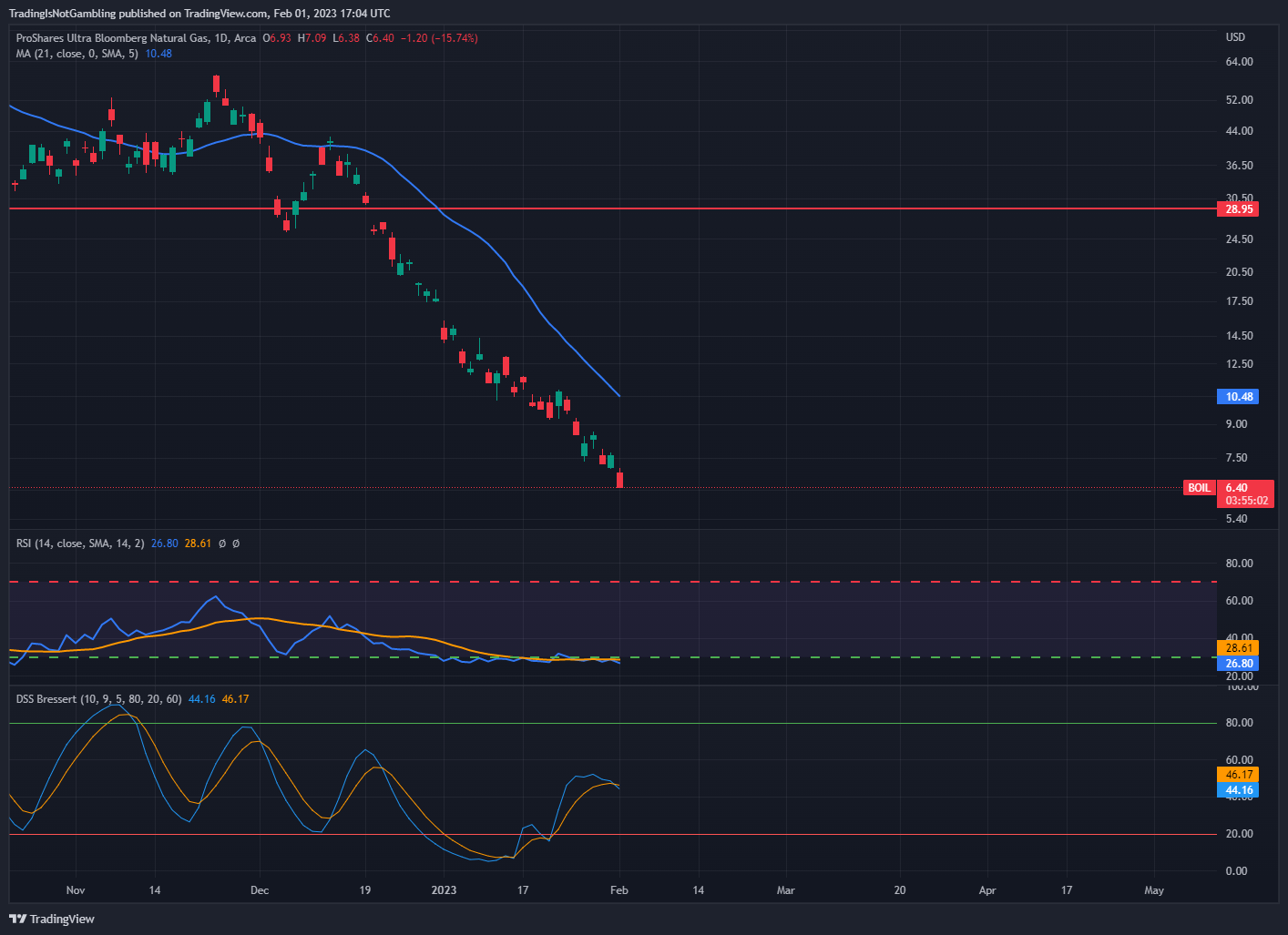Select the red BOIL symbol tag
The height and width of the screenshot is (935, 1288).
pyautogui.click(x=1199, y=488)
